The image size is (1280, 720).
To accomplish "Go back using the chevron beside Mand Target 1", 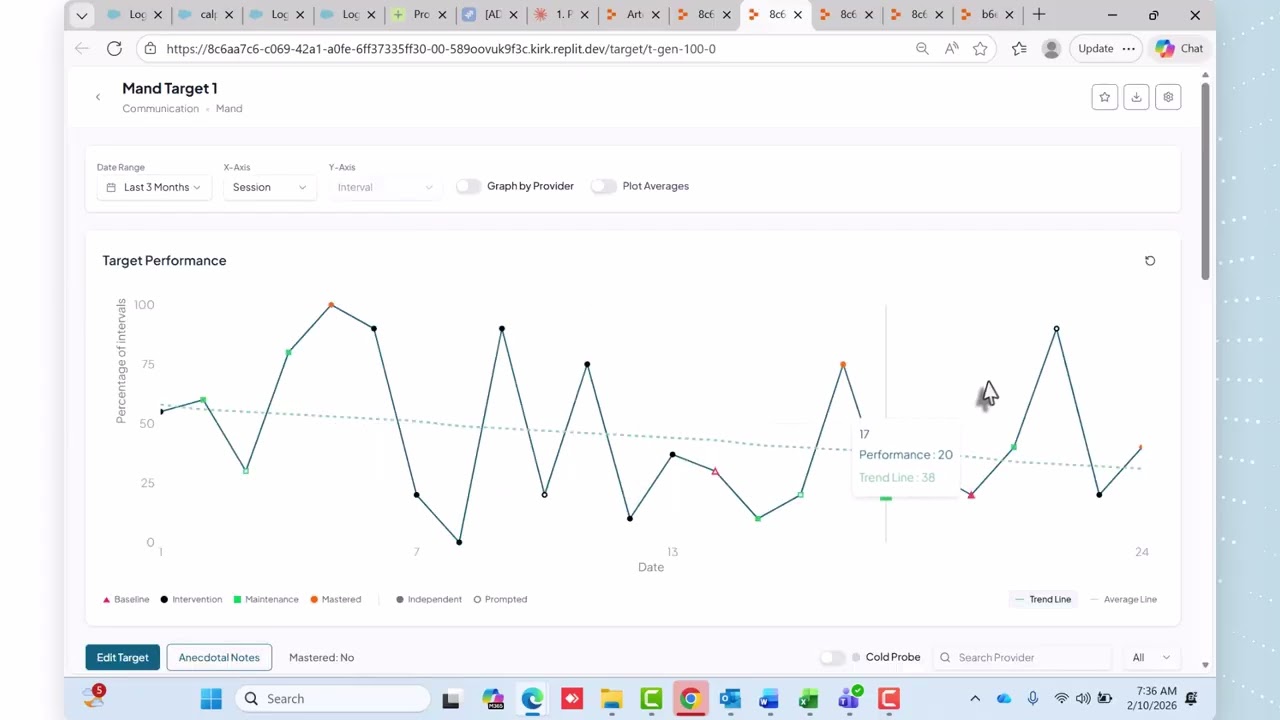I will point(98,97).
